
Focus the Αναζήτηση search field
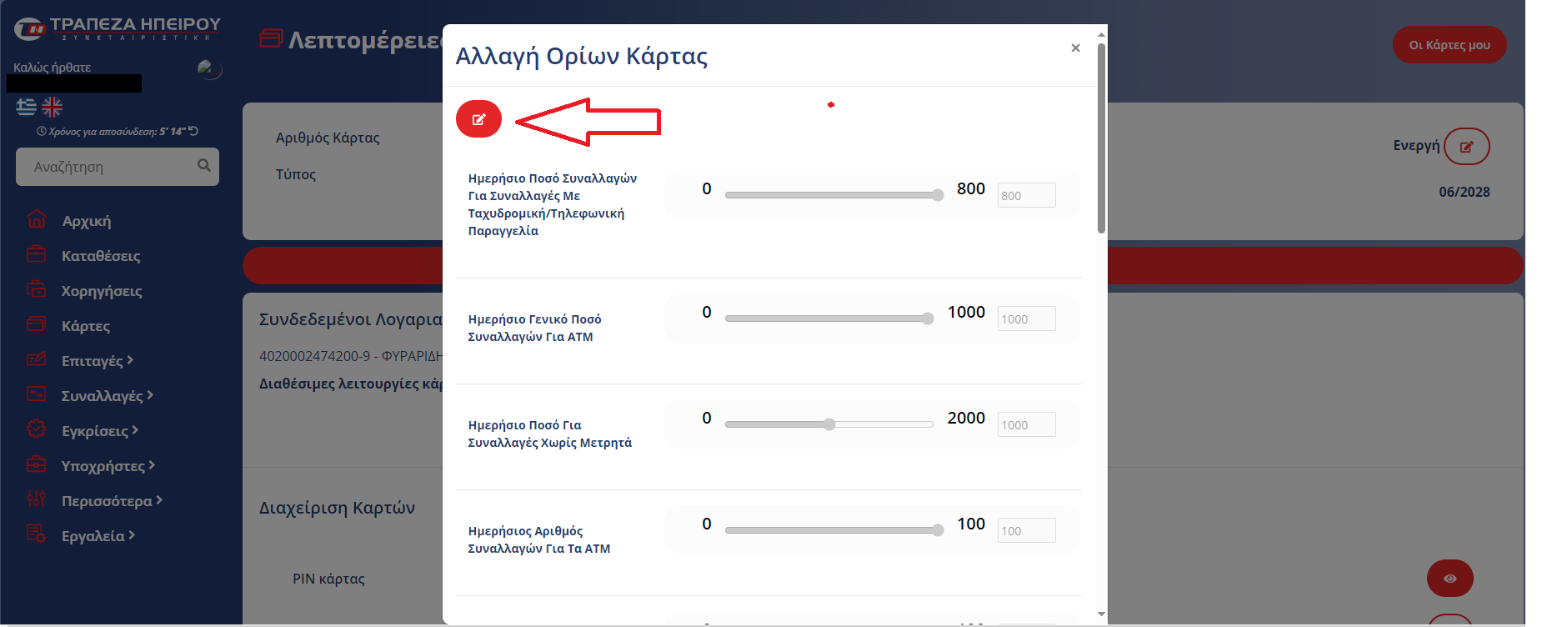coord(117,166)
